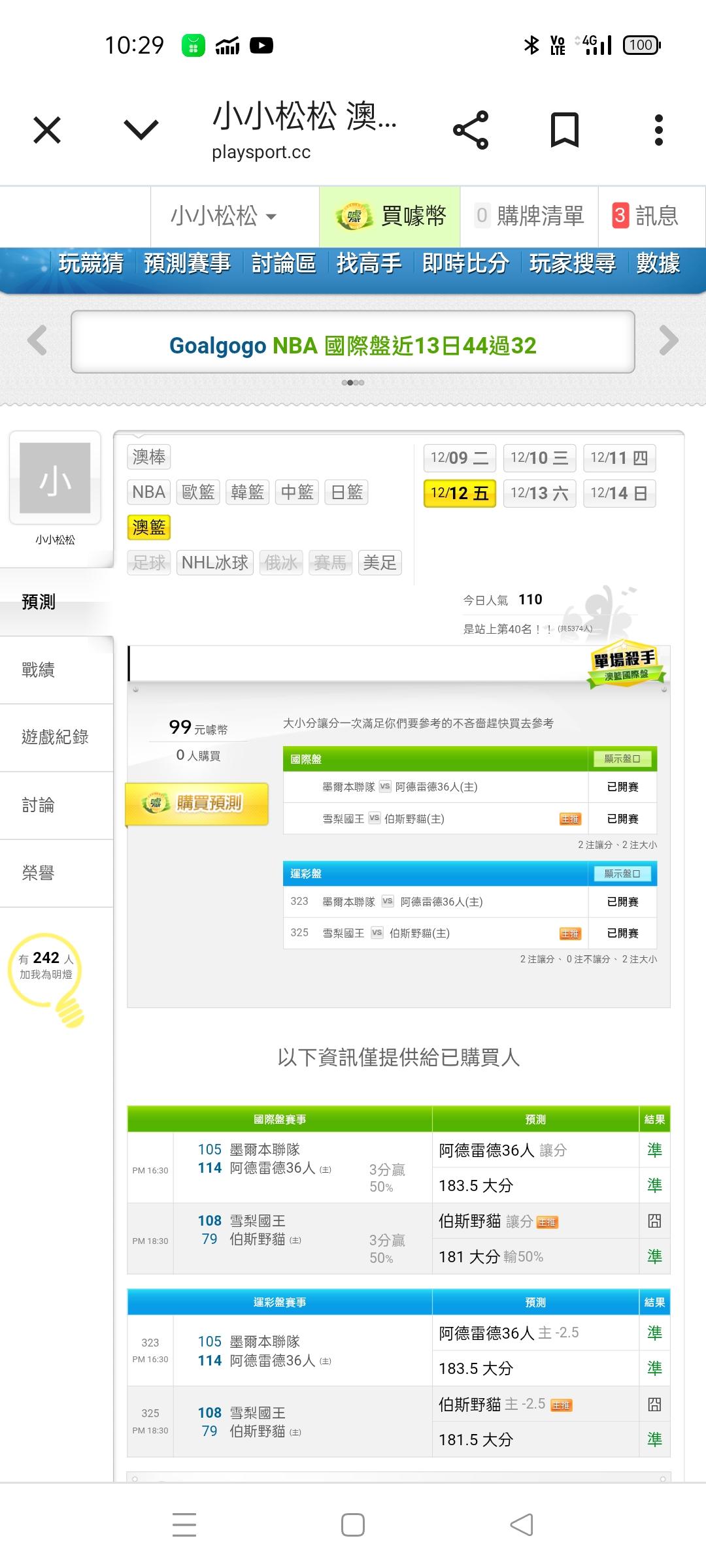Viewport: 706px width, 1568px height.
Task: Choose date 12/09 二
Action: [x=460, y=458]
